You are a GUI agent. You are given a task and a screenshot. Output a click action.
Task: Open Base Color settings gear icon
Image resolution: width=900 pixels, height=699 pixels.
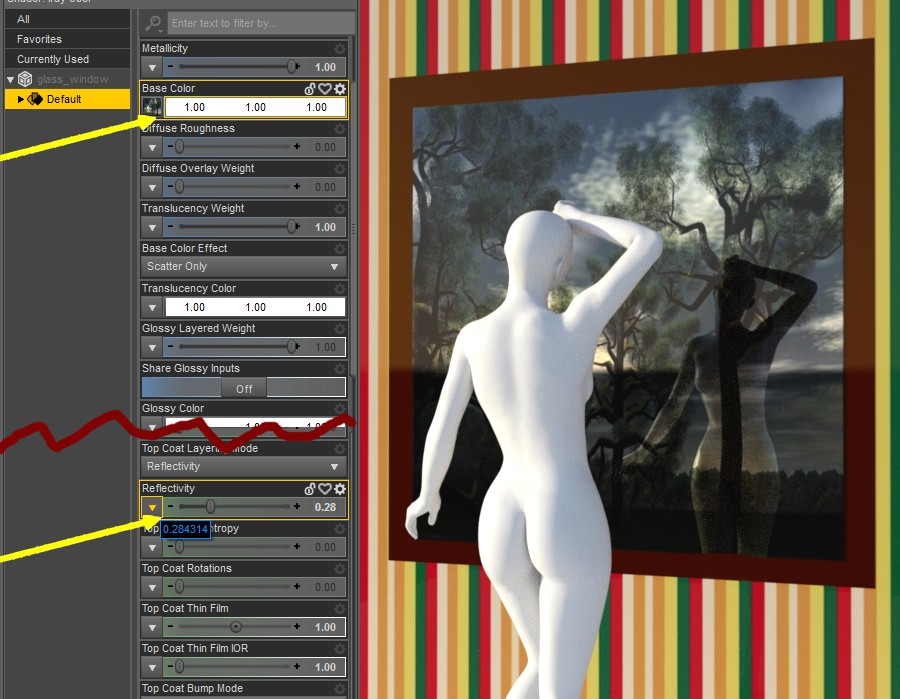pyautogui.click(x=340, y=88)
